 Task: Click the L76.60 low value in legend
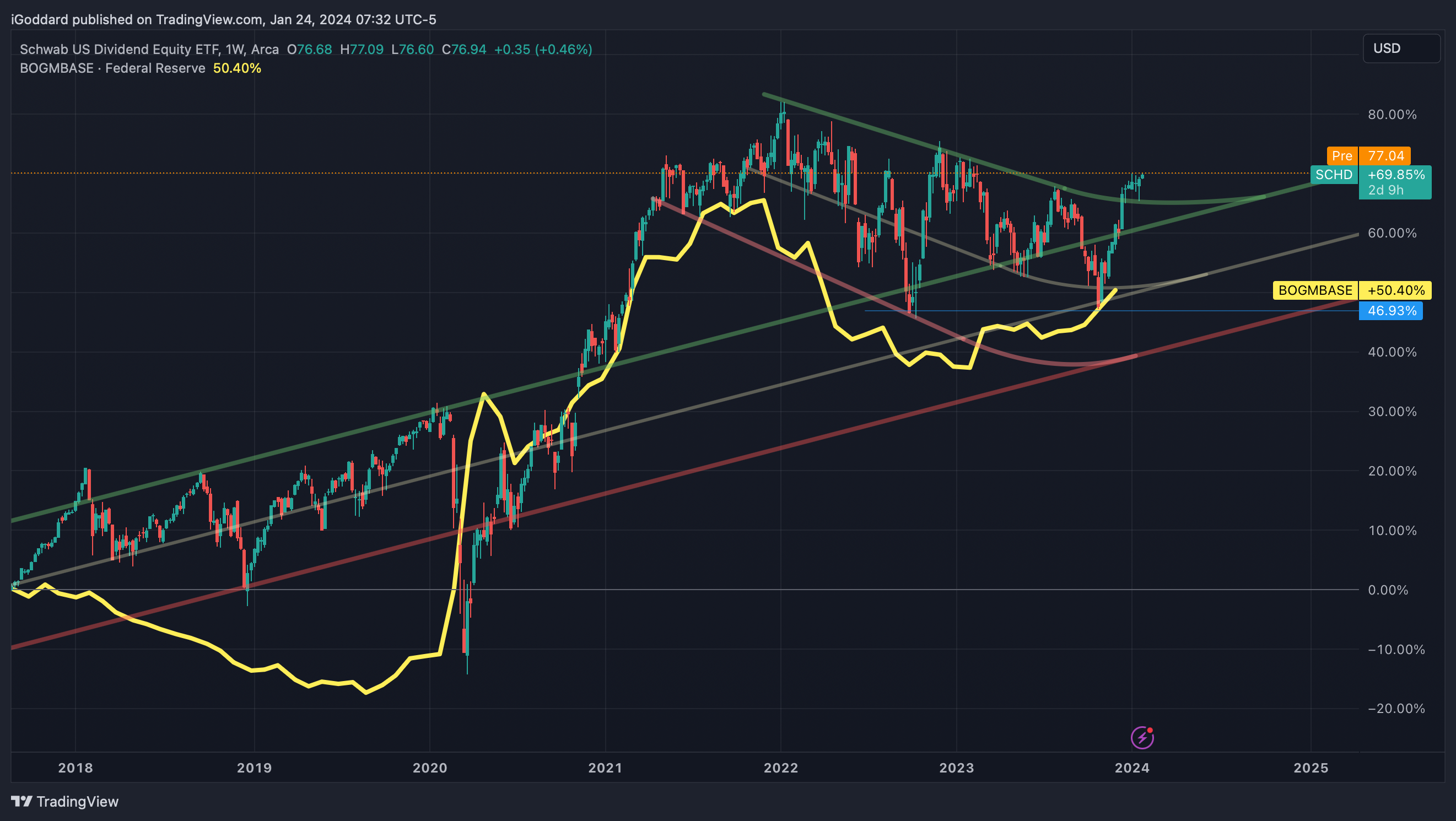413,49
